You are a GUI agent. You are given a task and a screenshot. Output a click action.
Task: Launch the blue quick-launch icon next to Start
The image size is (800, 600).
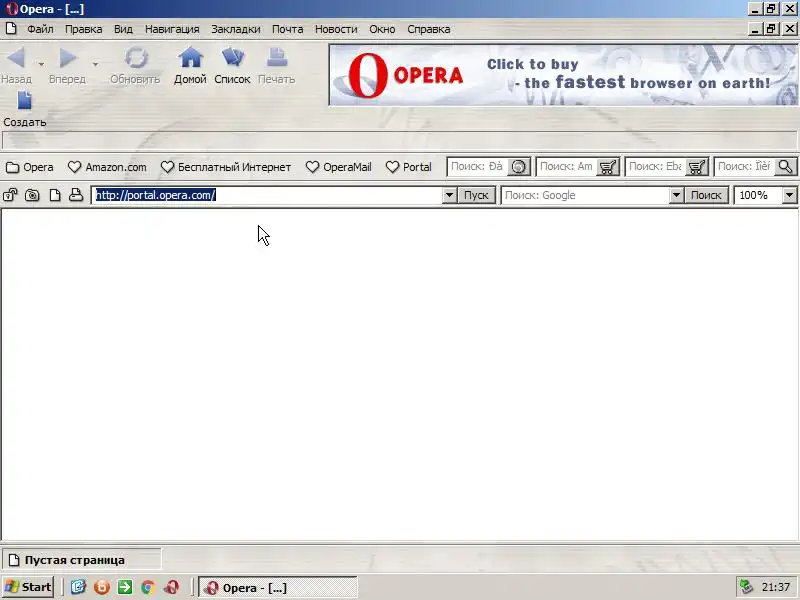click(78, 587)
